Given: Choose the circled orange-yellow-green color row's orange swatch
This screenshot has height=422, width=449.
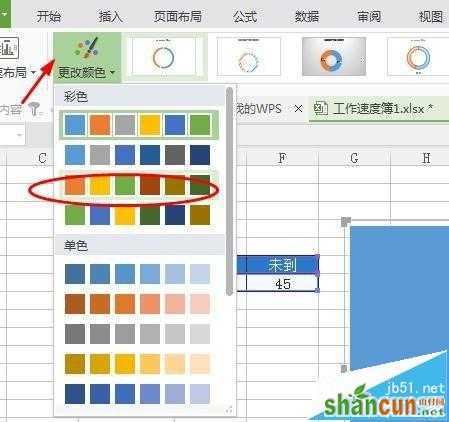Looking at the screenshot, I should (x=75, y=185).
